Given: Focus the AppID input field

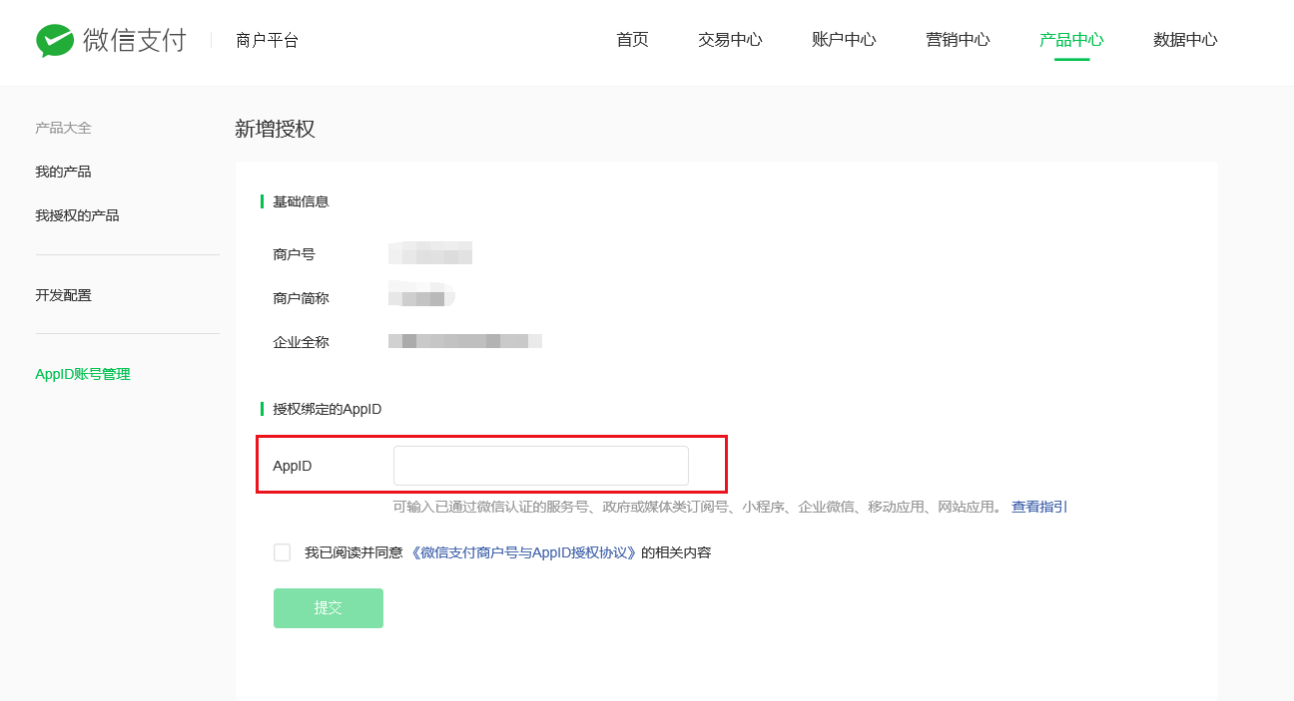Looking at the screenshot, I should point(541,466).
